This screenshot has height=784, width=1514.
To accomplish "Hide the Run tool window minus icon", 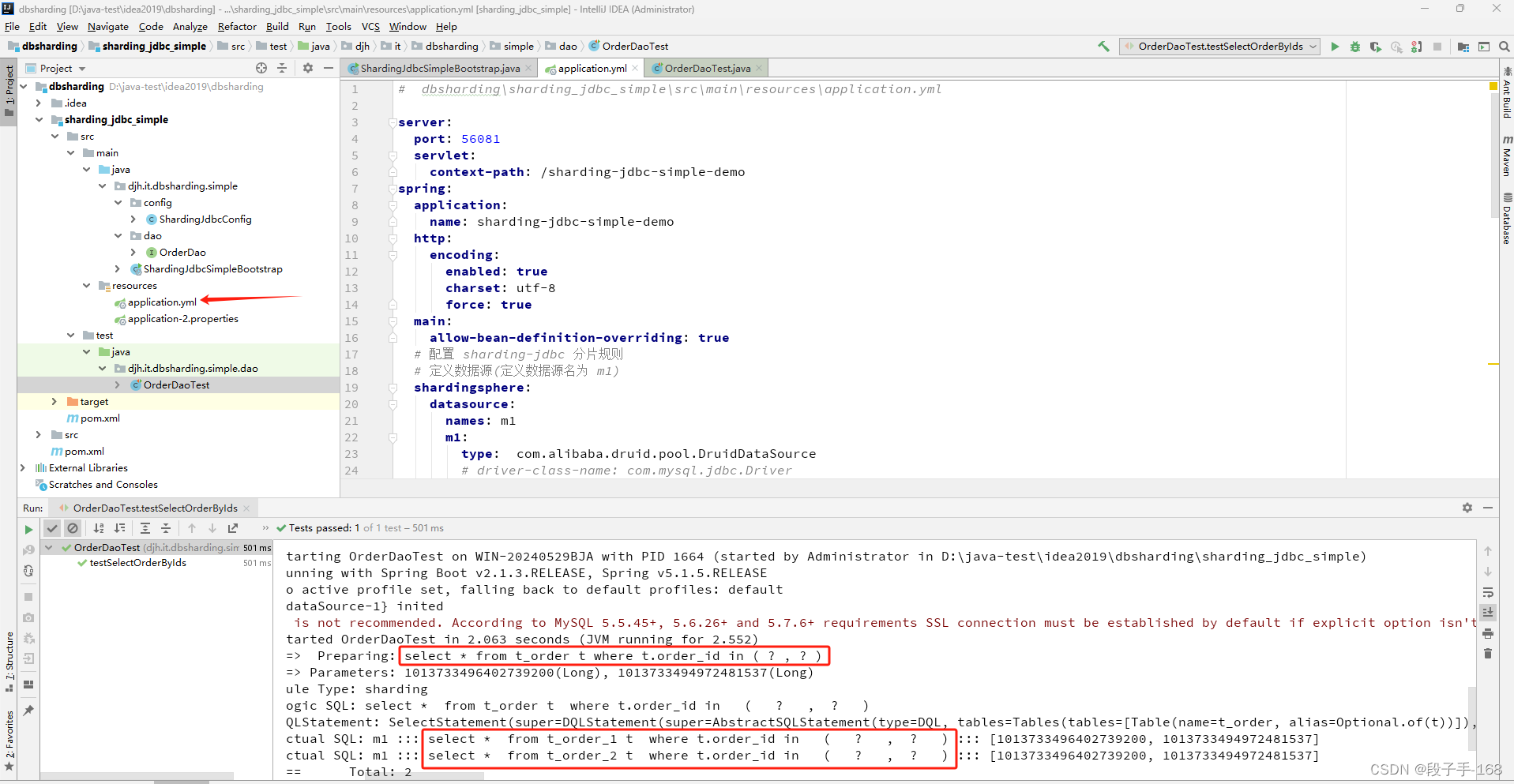I will (1488, 508).
